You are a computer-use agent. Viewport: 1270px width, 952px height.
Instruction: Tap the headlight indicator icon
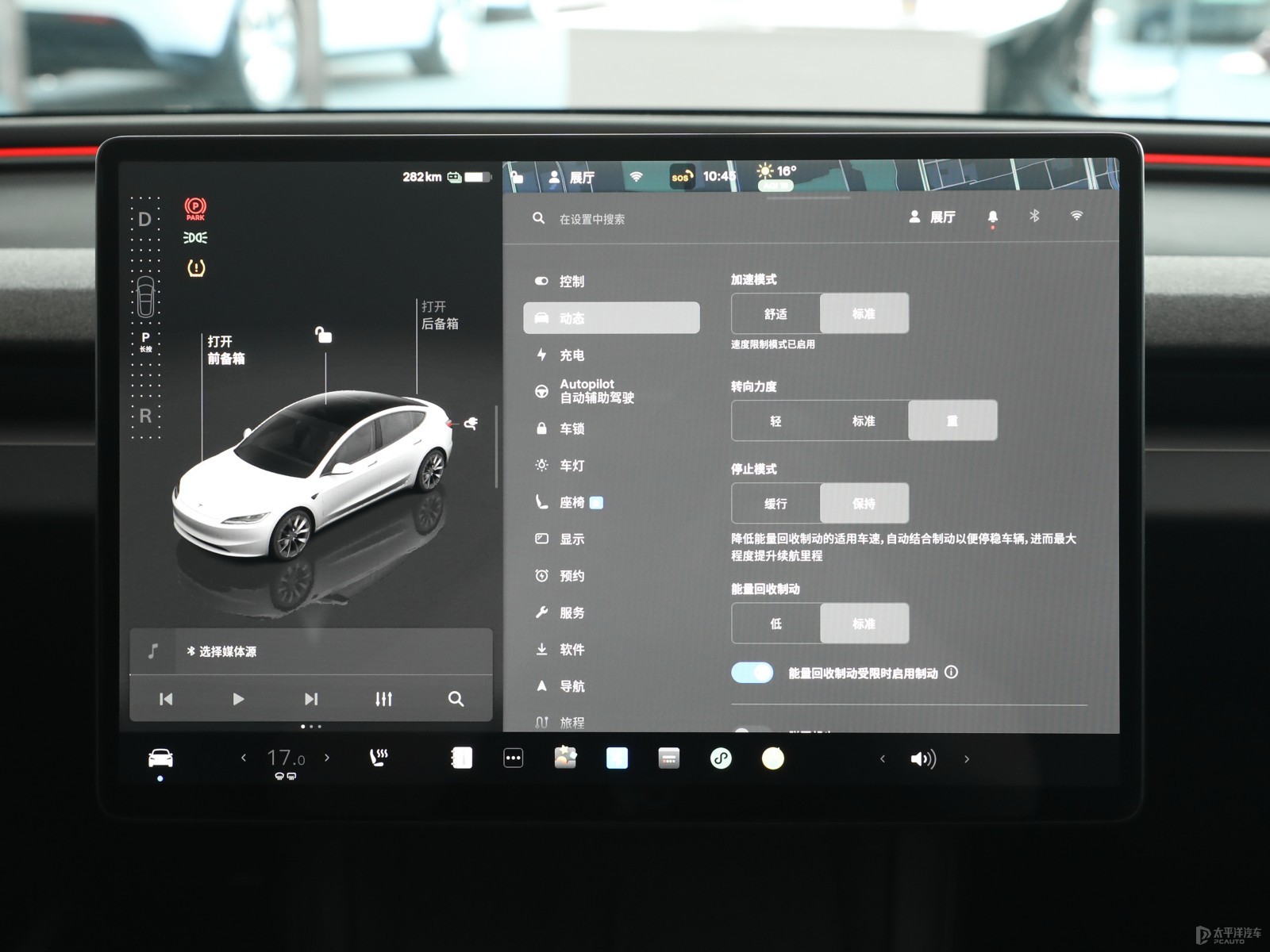coord(195,237)
